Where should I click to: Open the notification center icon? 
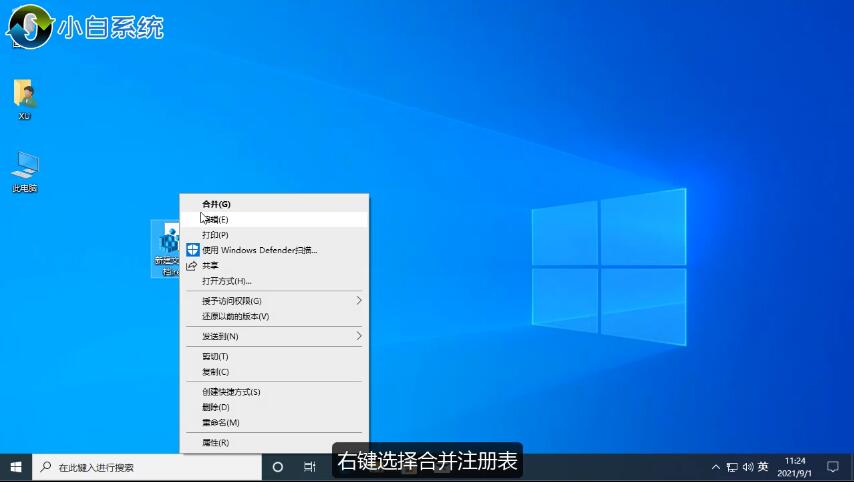[x=832, y=467]
